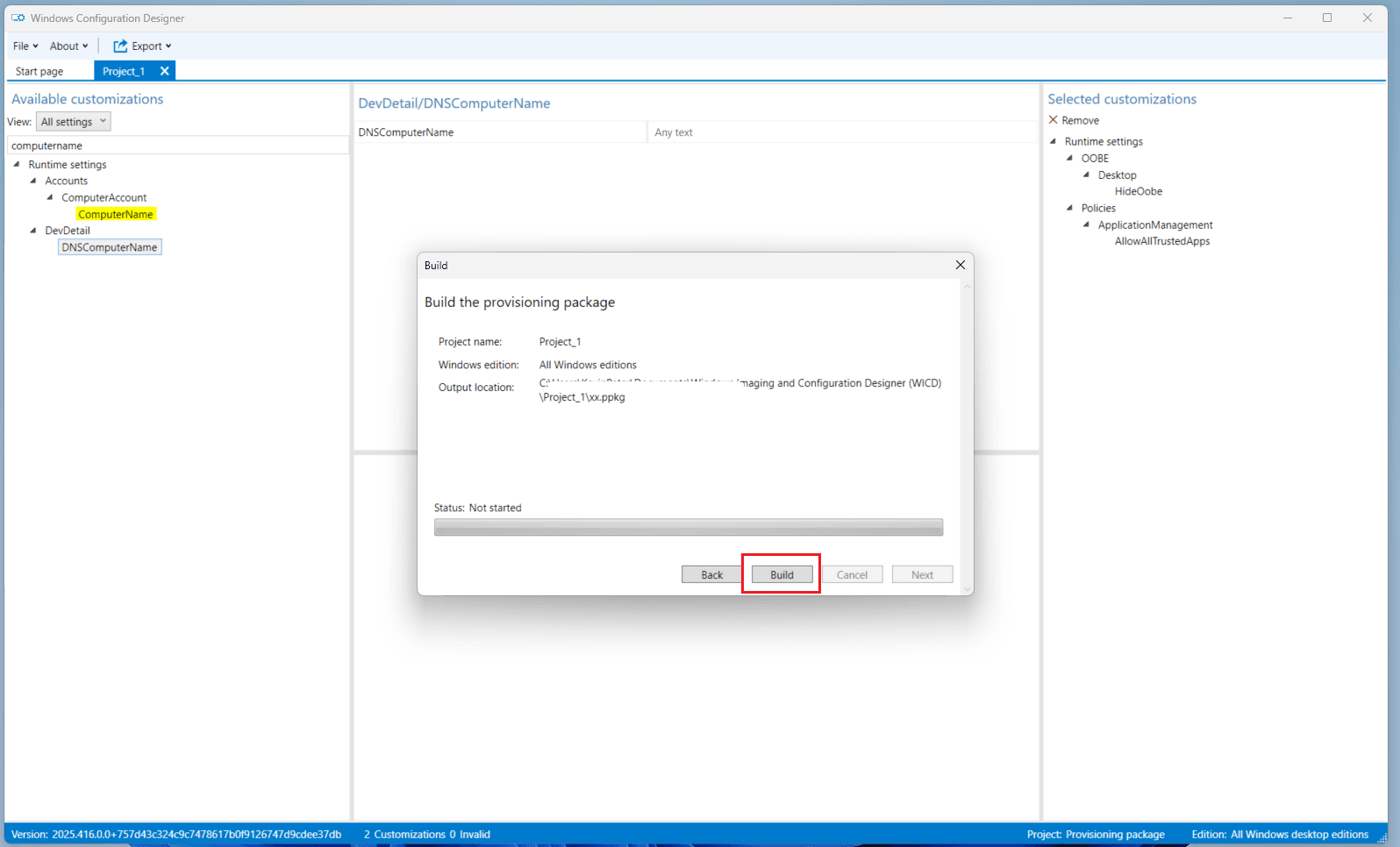Click '2 Customizations 0 Invalid' in status bar
Viewport: 1400px width, 847px height.
coord(427,834)
